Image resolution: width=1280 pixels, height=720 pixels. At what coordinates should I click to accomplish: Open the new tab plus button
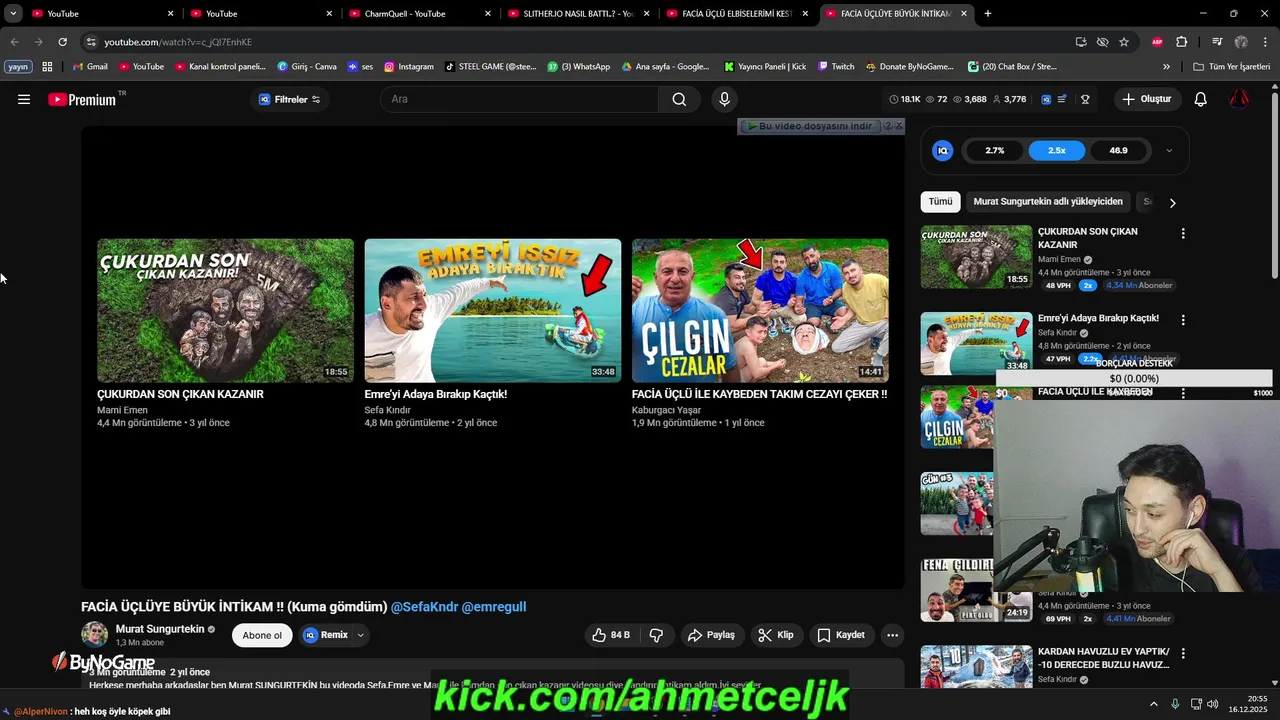point(988,13)
